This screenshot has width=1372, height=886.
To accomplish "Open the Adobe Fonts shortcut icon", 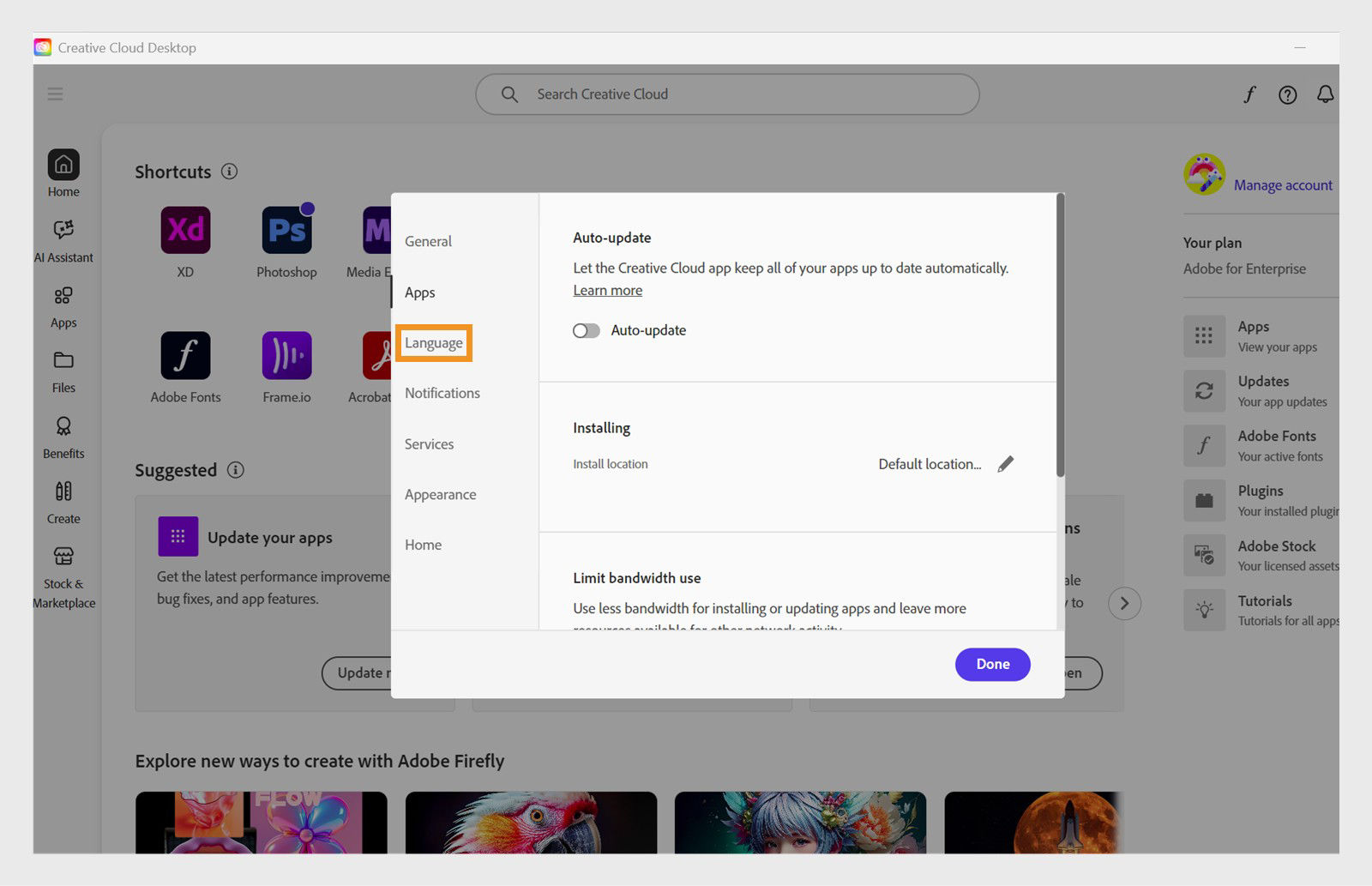I will (x=185, y=355).
